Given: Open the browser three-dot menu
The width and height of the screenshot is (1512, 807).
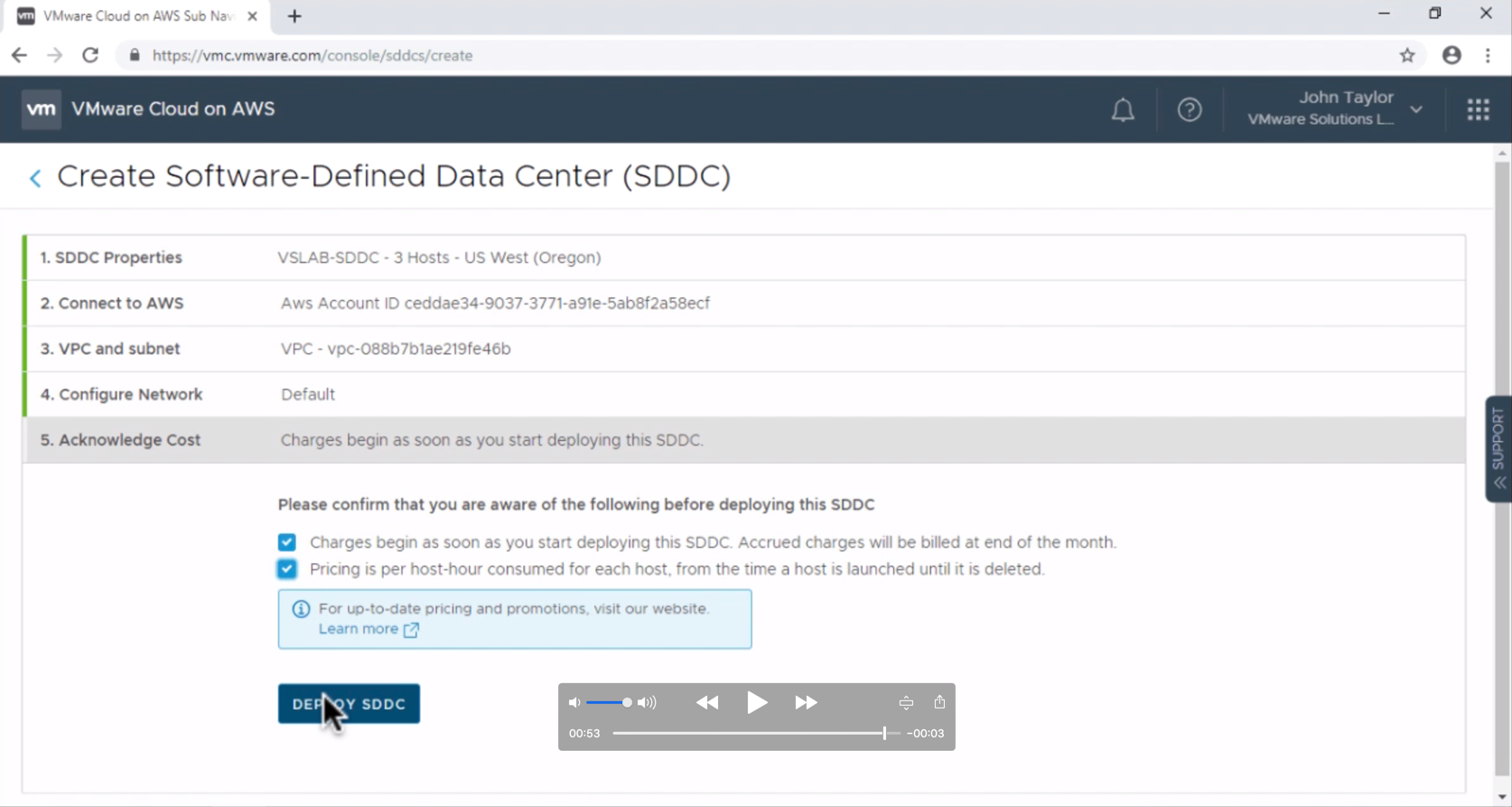Looking at the screenshot, I should click(1488, 55).
